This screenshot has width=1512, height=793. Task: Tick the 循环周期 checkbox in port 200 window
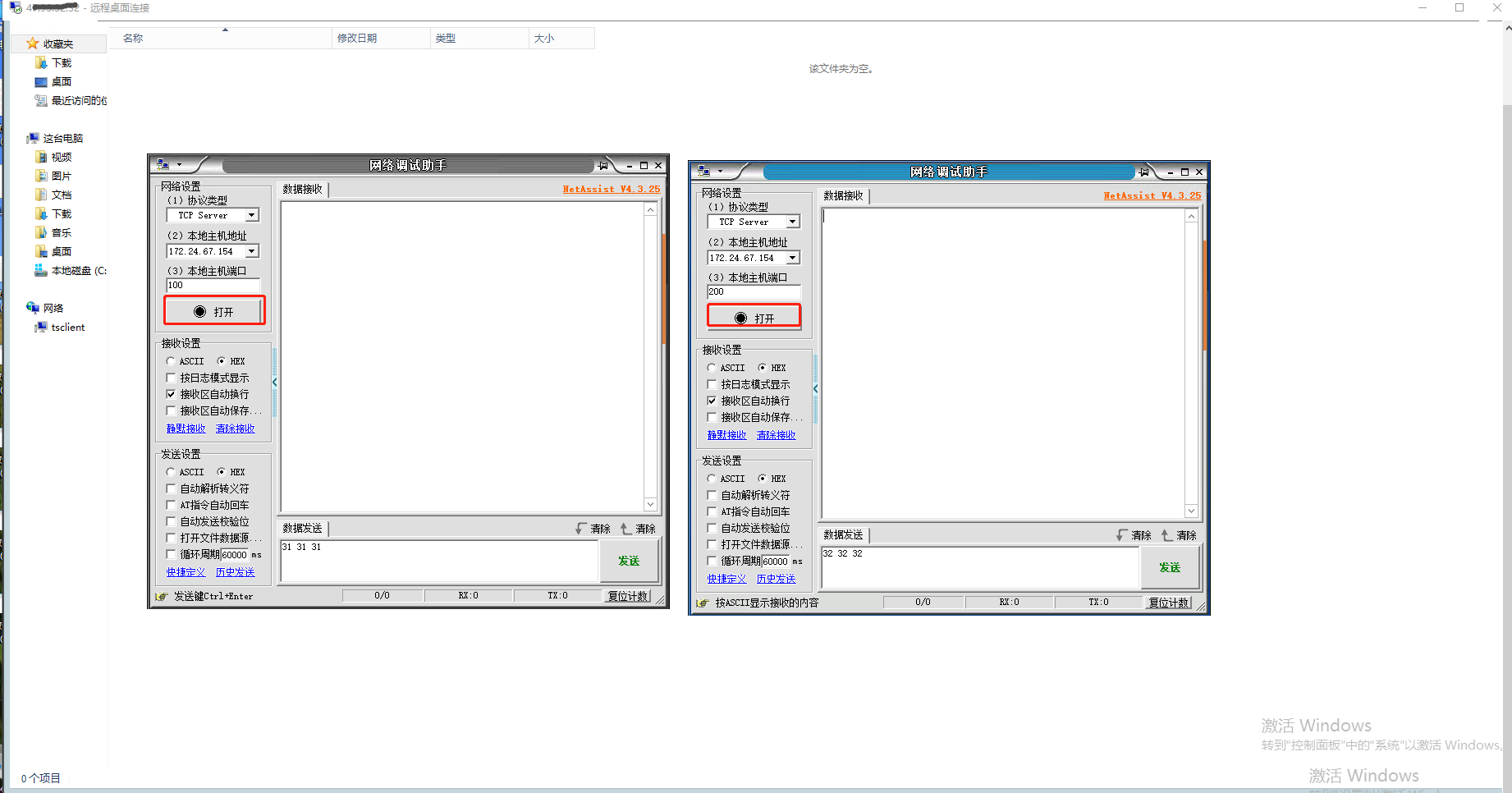[712, 561]
